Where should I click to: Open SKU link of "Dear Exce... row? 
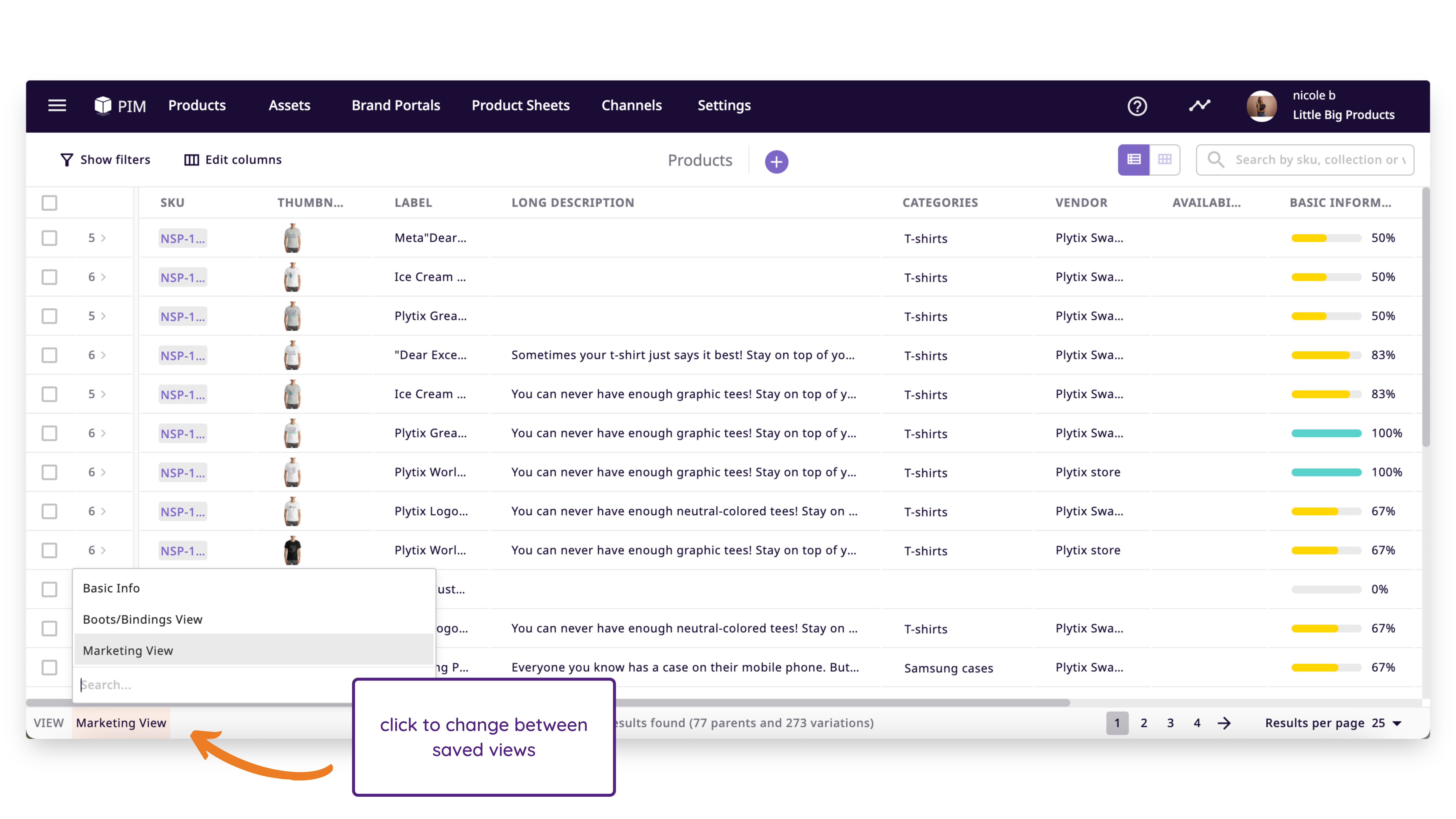(x=183, y=355)
